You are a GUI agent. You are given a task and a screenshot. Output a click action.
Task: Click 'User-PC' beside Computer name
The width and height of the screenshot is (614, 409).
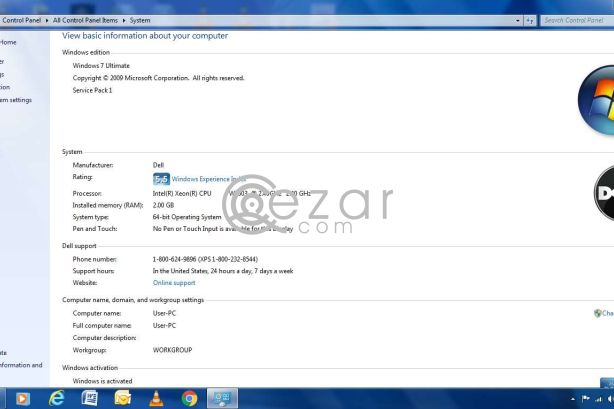(x=164, y=313)
